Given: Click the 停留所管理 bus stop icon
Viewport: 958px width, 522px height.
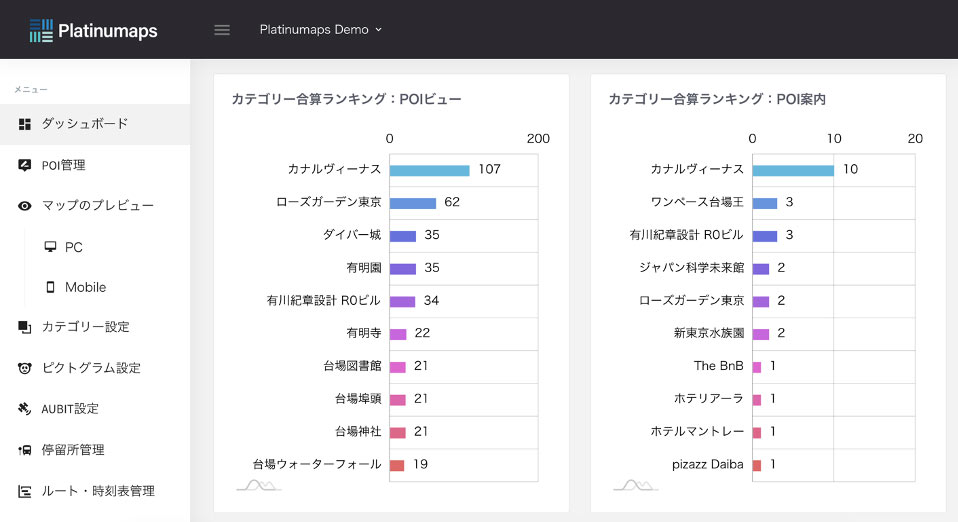Looking at the screenshot, I should pyautogui.click(x=24, y=450).
